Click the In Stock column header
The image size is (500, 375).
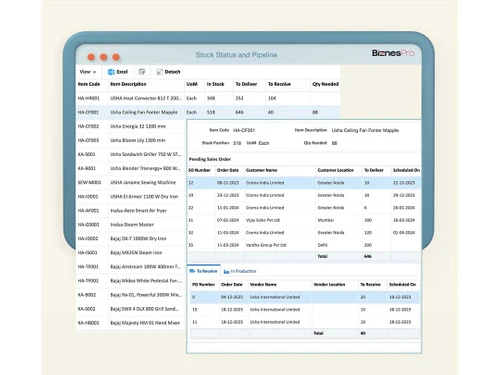(215, 84)
